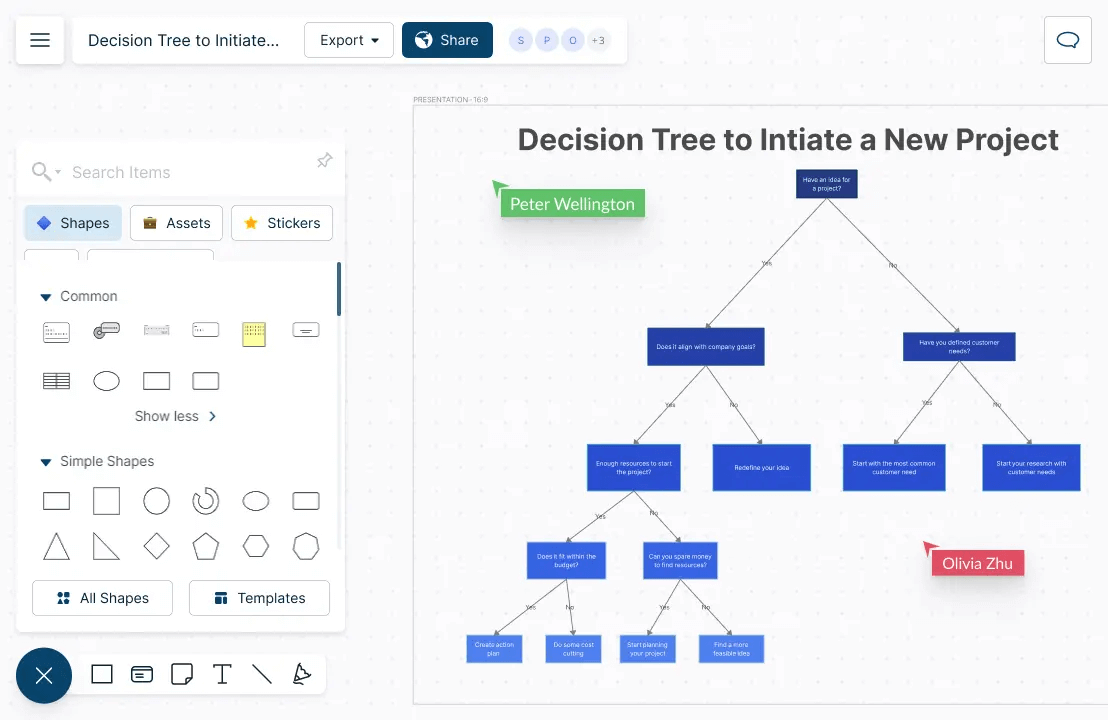Collapse the Common shapes section
Screen dimensions: 1108x720
[45, 297]
